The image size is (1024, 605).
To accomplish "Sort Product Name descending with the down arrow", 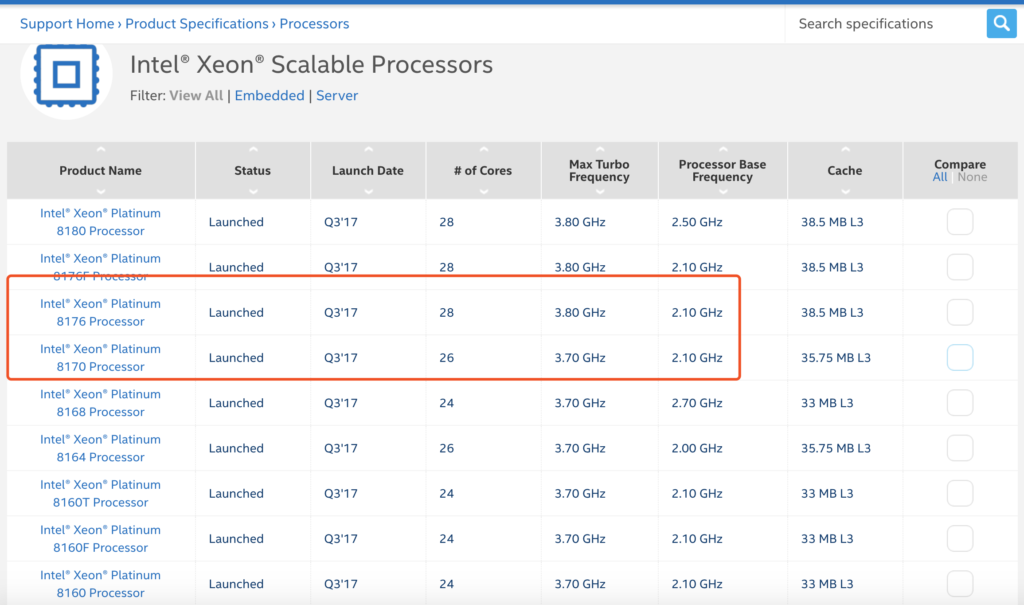I will coord(101,191).
